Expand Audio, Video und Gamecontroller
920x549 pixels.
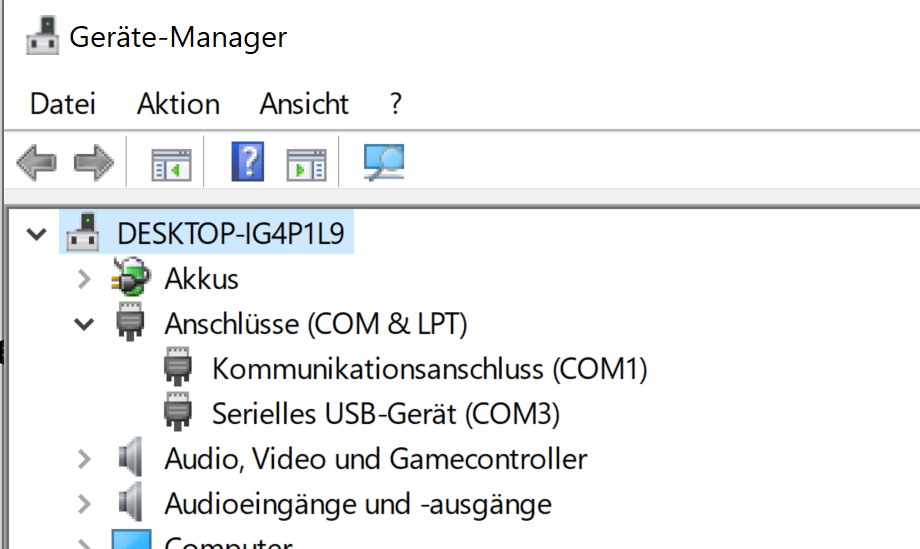(84, 459)
